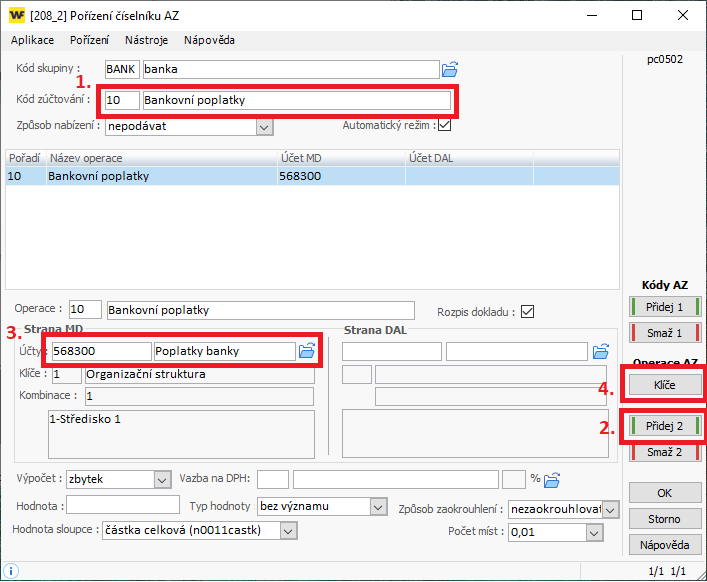Open the Aplikace menu
Screen dimensions: 707x582
(x=32, y=40)
